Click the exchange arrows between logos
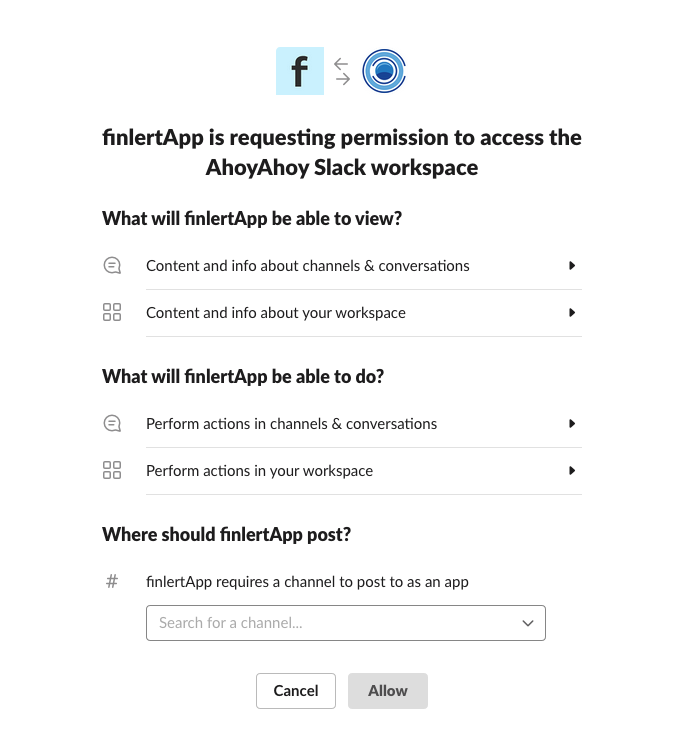Viewport: 683px width, 729px height. click(x=342, y=71)
